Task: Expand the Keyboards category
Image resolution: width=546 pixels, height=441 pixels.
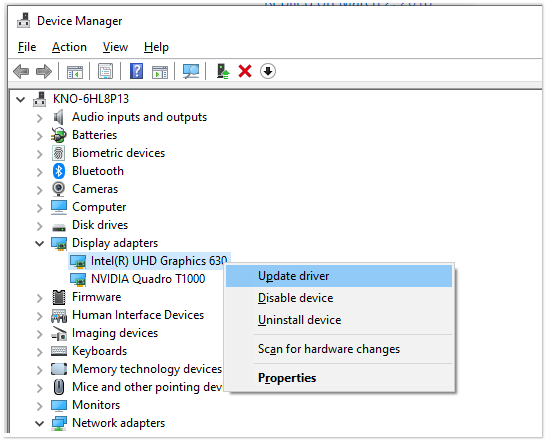Action: (x=40, y=352)
